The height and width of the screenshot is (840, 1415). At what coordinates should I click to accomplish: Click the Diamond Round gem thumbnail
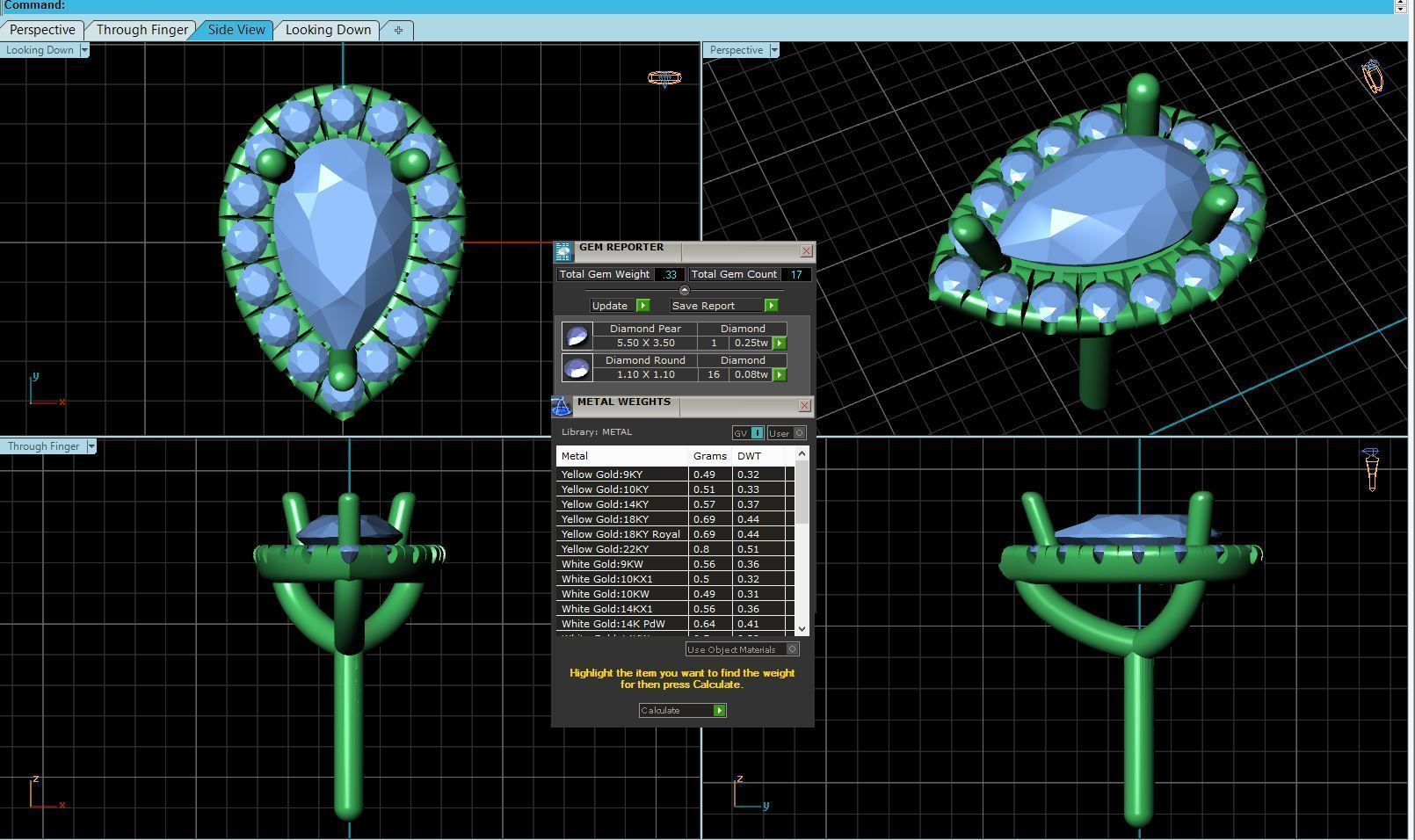(577, 367)
